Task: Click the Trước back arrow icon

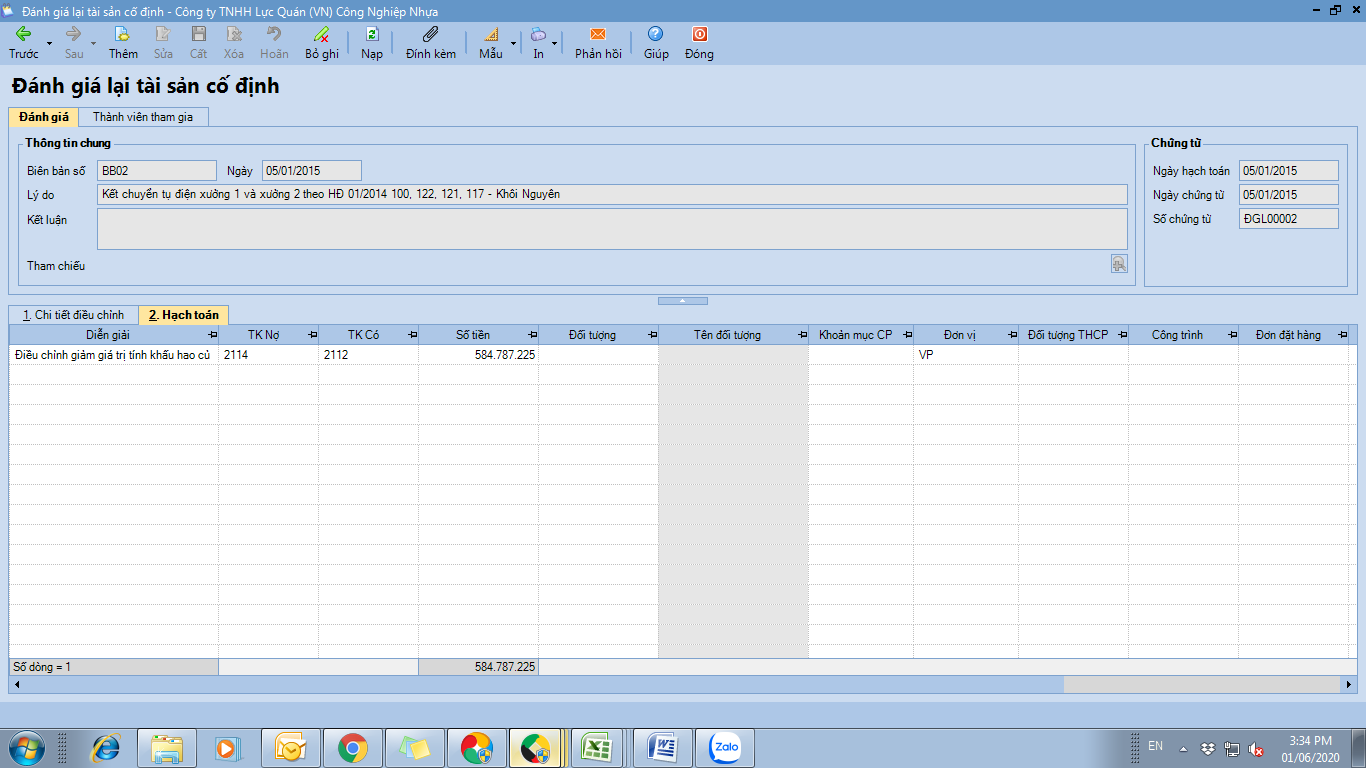Action: (23, 34)
